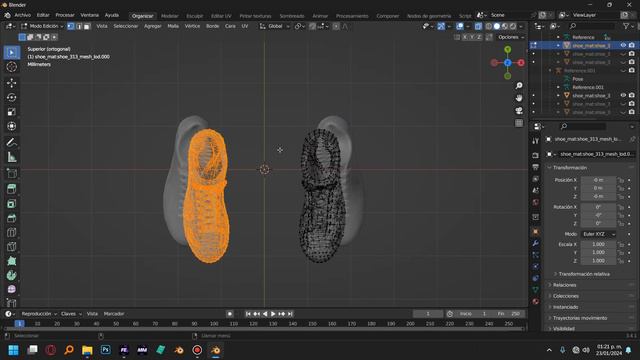Choose the Inset Faces tool
640x360 pixels.
(x=11, y=204)
